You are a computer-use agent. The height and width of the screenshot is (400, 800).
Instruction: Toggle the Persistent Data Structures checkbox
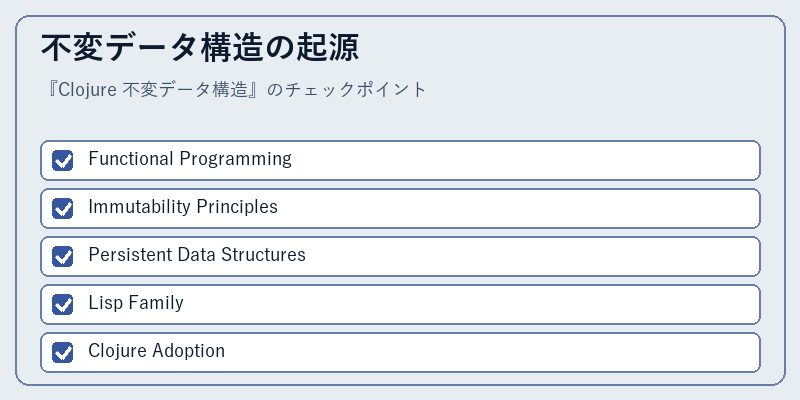[62, 256]
